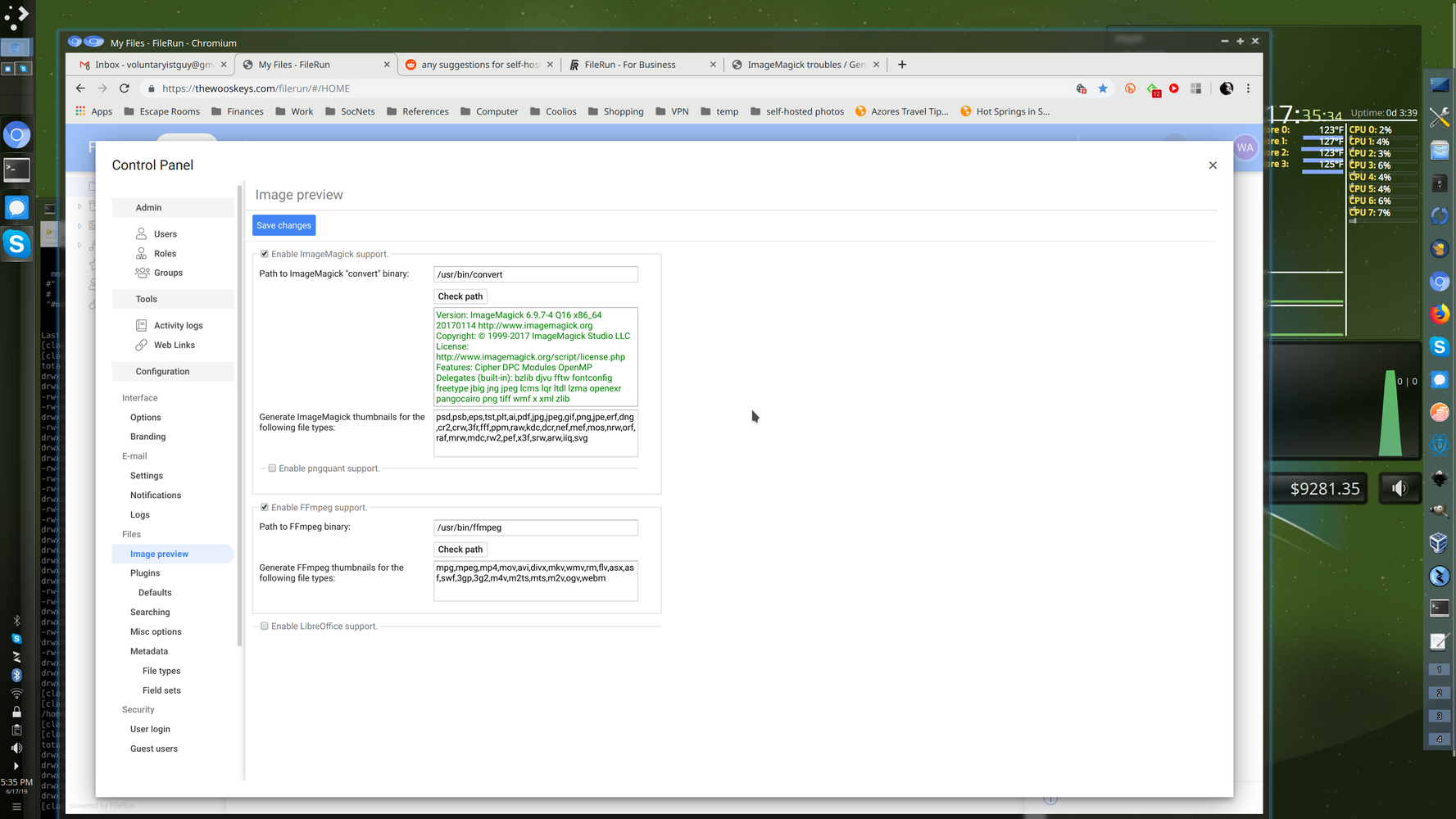The height and width of the screenshot is (819, 1456).
Task: Open a new browser tab
Action: pyautogui.click(x=902, y=65)
